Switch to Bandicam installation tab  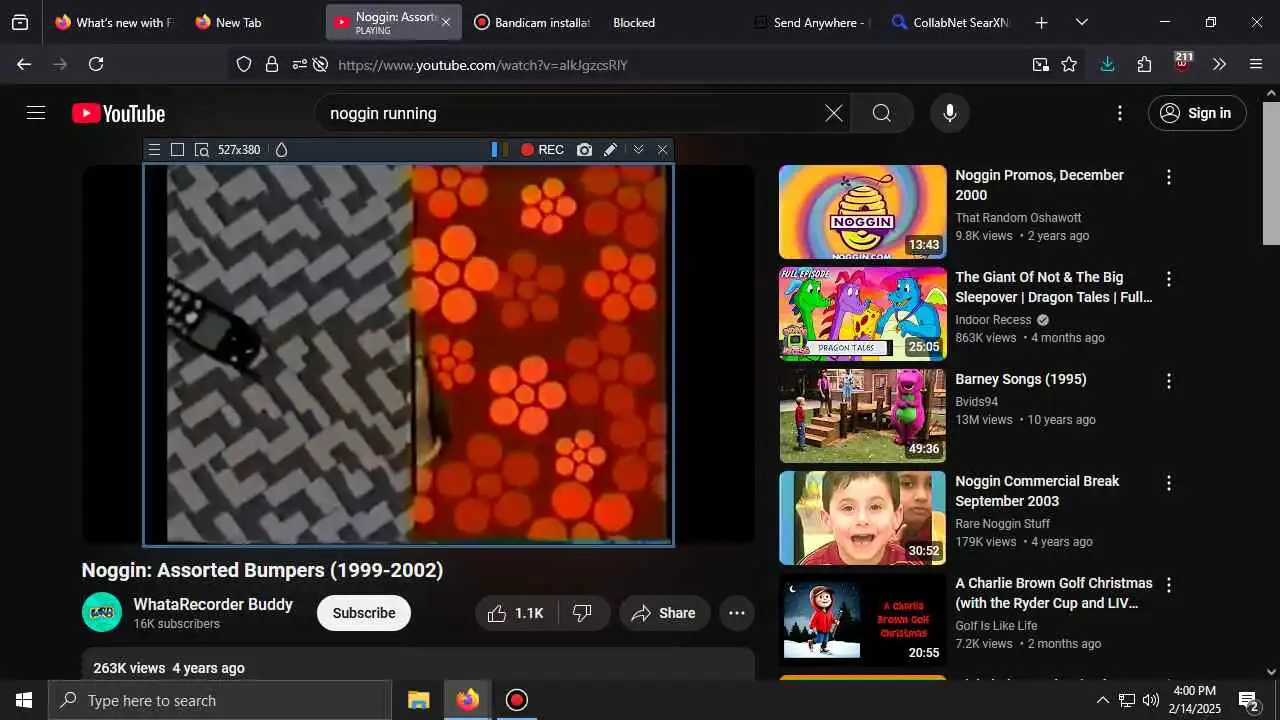click(x=531, y=22)
